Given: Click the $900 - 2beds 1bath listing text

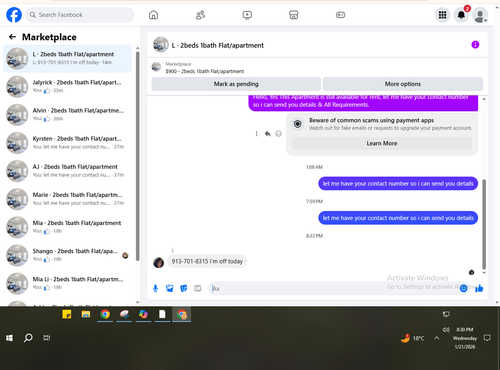Looking at the screenshot, I should click(205, 71).
